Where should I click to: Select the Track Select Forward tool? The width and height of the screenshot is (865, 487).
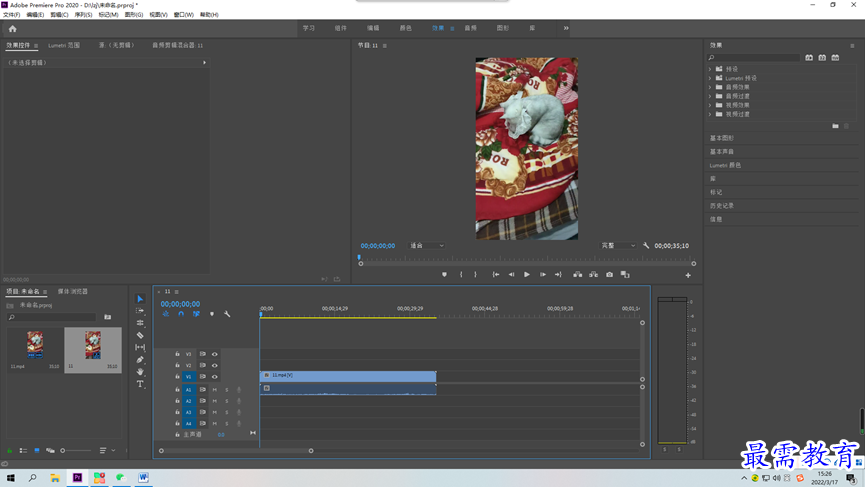point(140,311)
